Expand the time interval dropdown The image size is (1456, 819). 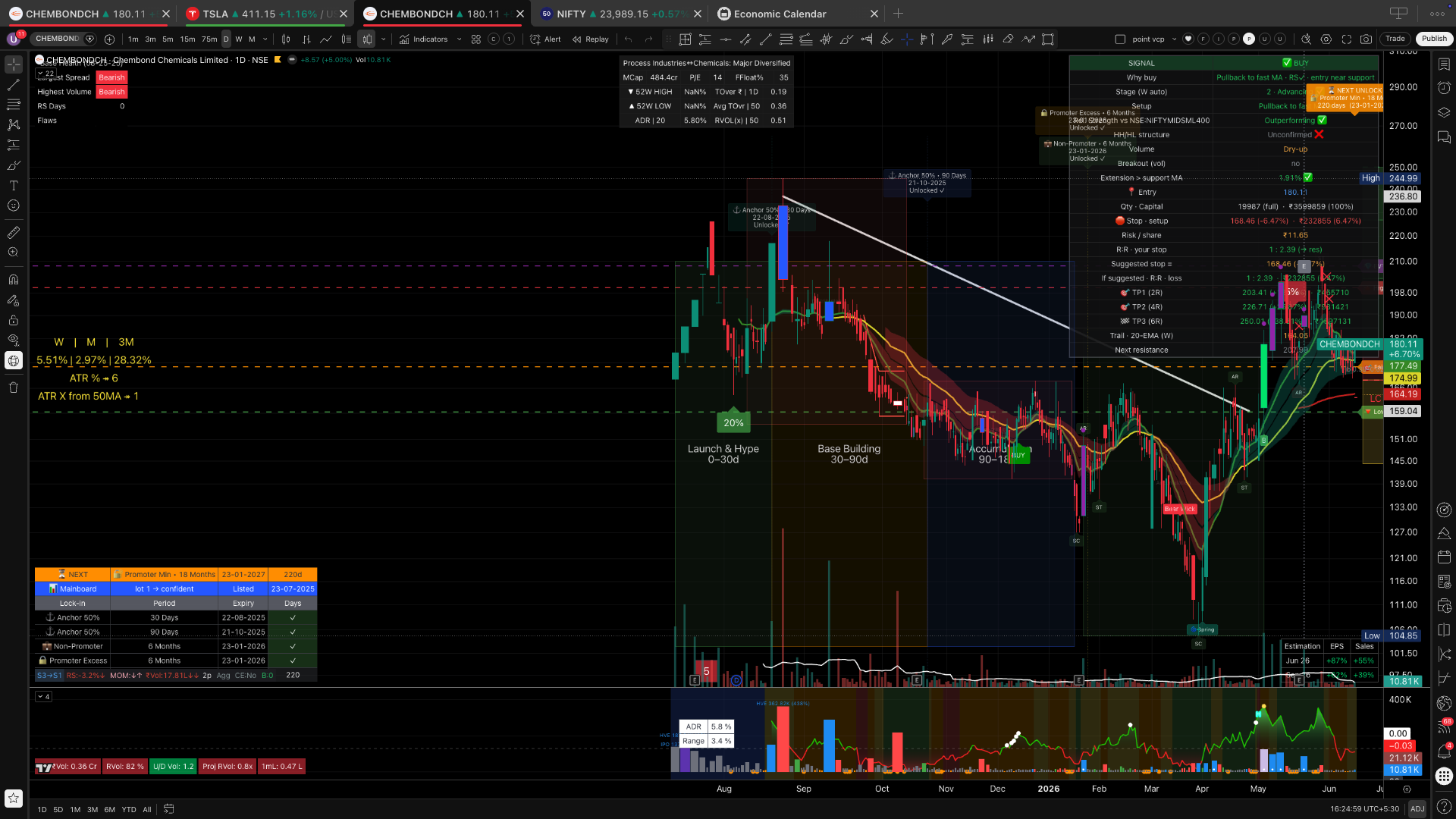coord(265,39)
